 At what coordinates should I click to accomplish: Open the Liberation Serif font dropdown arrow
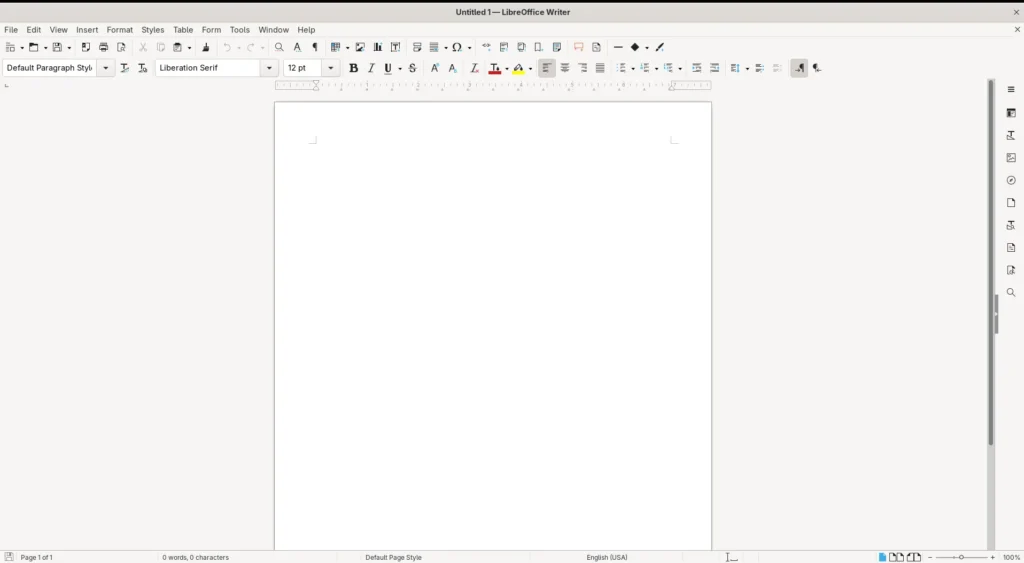click(268, 68)
